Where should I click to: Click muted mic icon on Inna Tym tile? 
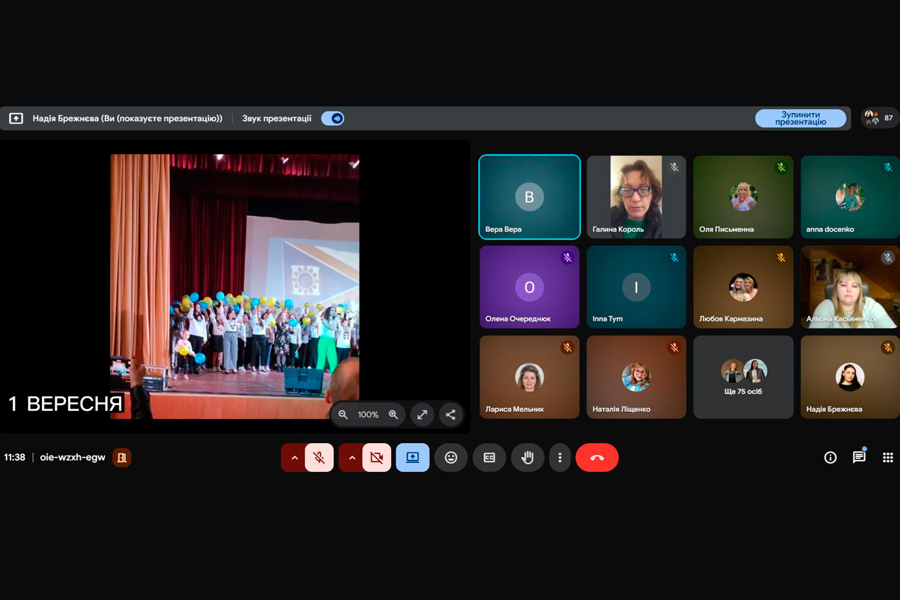click(x=674, y=258)
